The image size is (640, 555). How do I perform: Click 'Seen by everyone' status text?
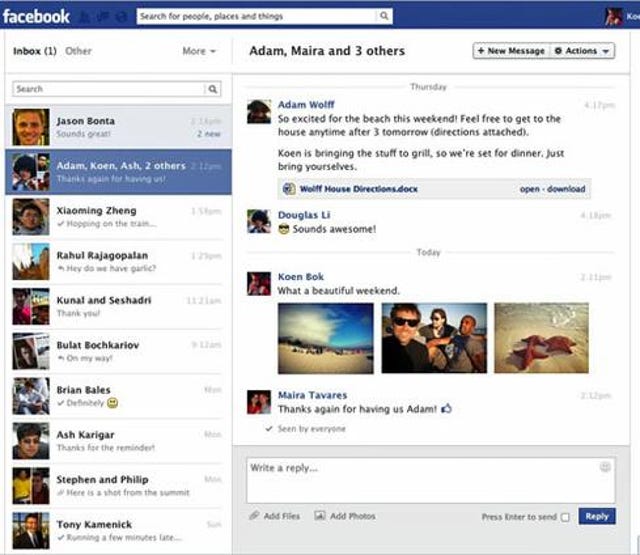click(311, 428)
